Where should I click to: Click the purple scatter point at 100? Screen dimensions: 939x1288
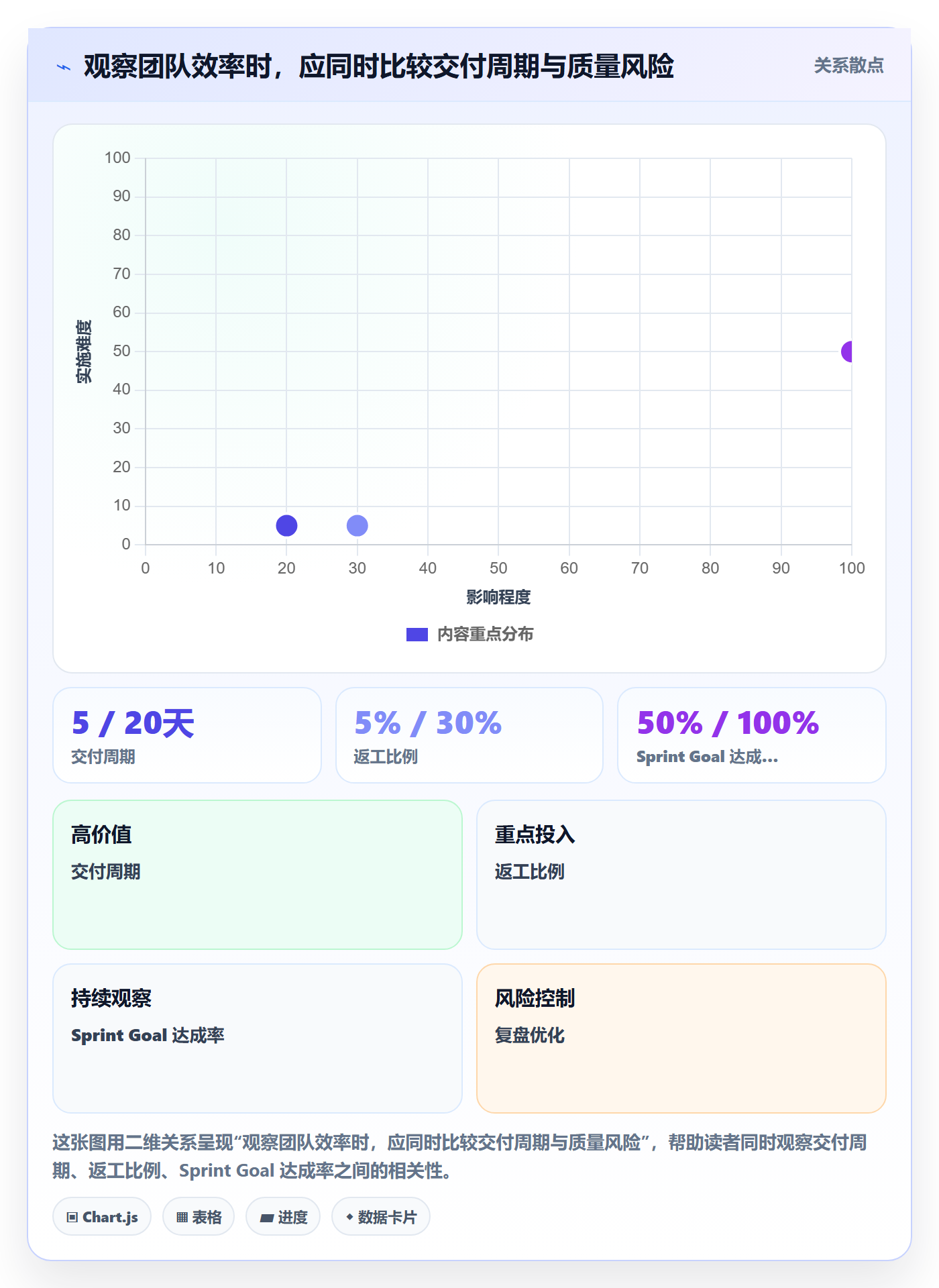tap(847, 352)
